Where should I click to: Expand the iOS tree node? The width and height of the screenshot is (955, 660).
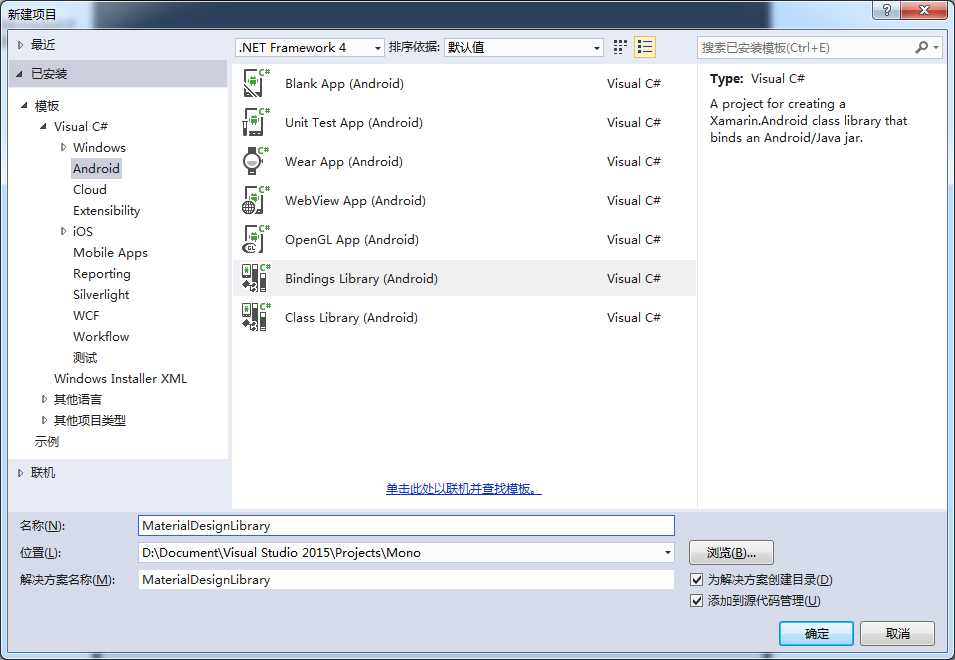tap(63, 231)
